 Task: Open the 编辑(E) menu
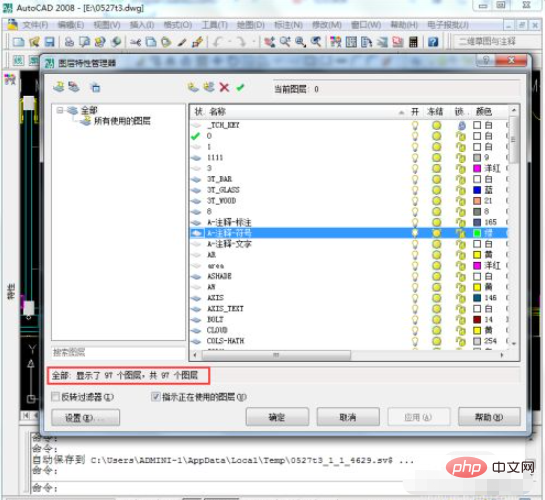click(71, 25)
